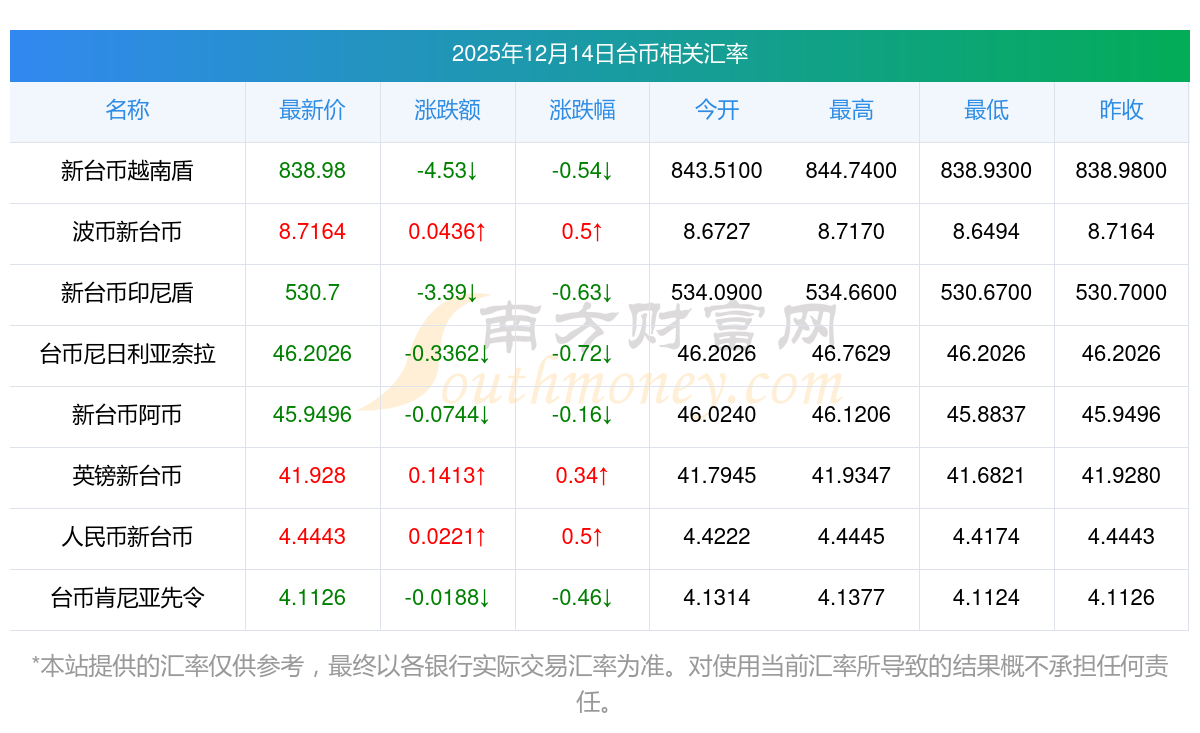This screenshot has height=733, width=1200.
Task: Open the 新台币越南盾 currency pair row
Action: pos(127,171)
